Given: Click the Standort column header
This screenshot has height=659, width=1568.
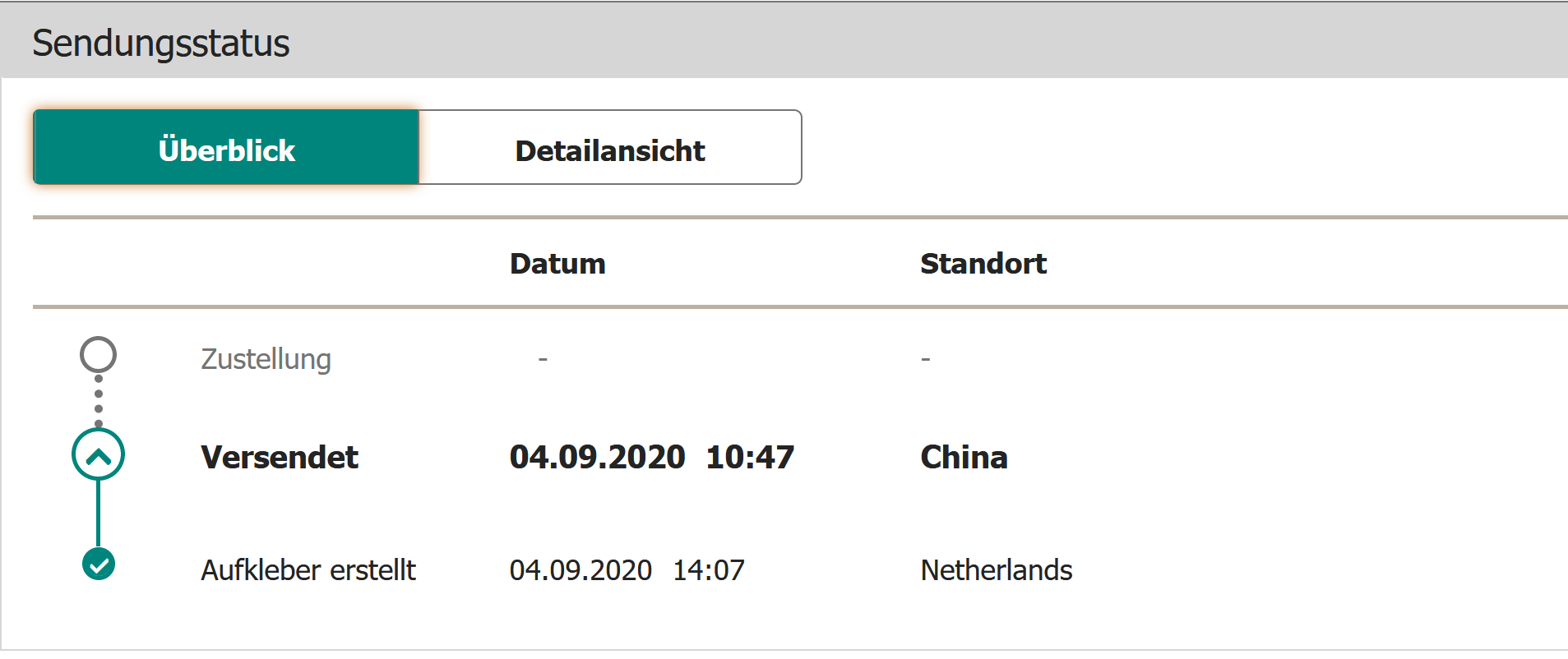Looking at the screenshot, I should 983,264.
